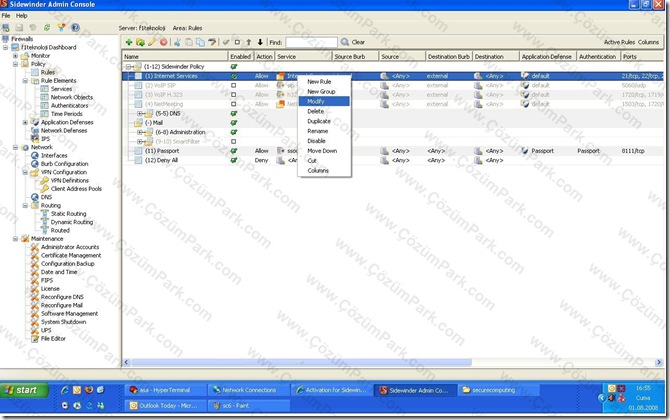Click the red Delete rule toolbar icon
The height and width of the screenshot is (420, 670).
[163, 42]
